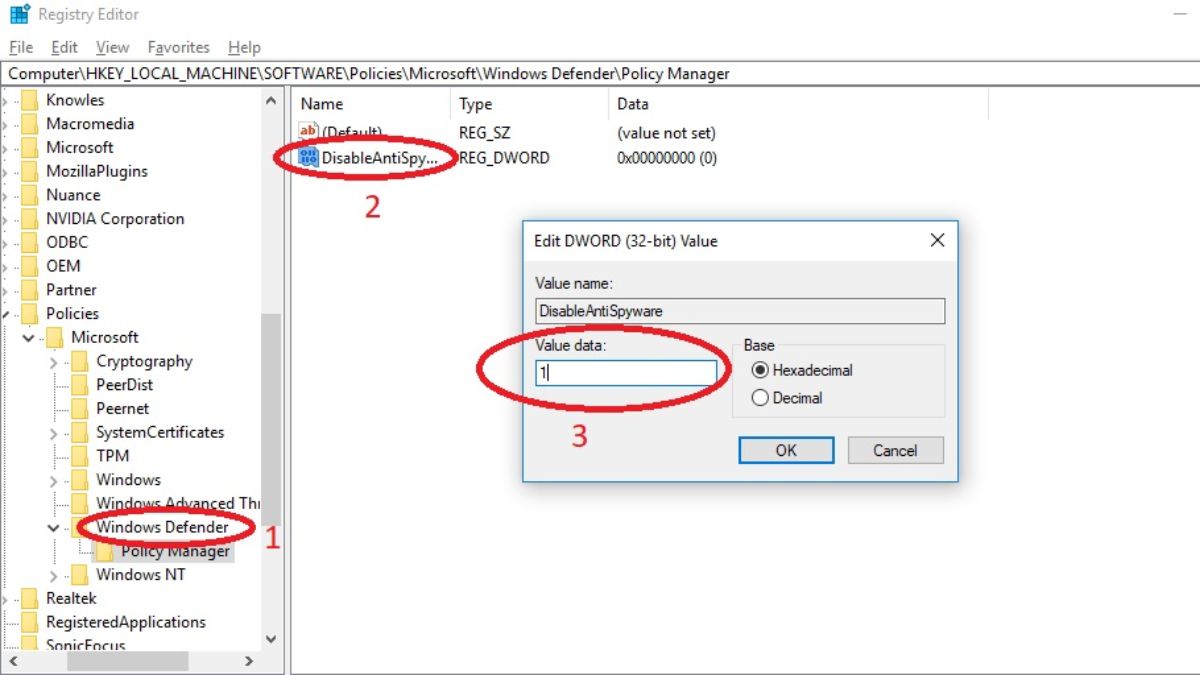Open the Favorites menu
1200x675 pixels.
(178, 47)
